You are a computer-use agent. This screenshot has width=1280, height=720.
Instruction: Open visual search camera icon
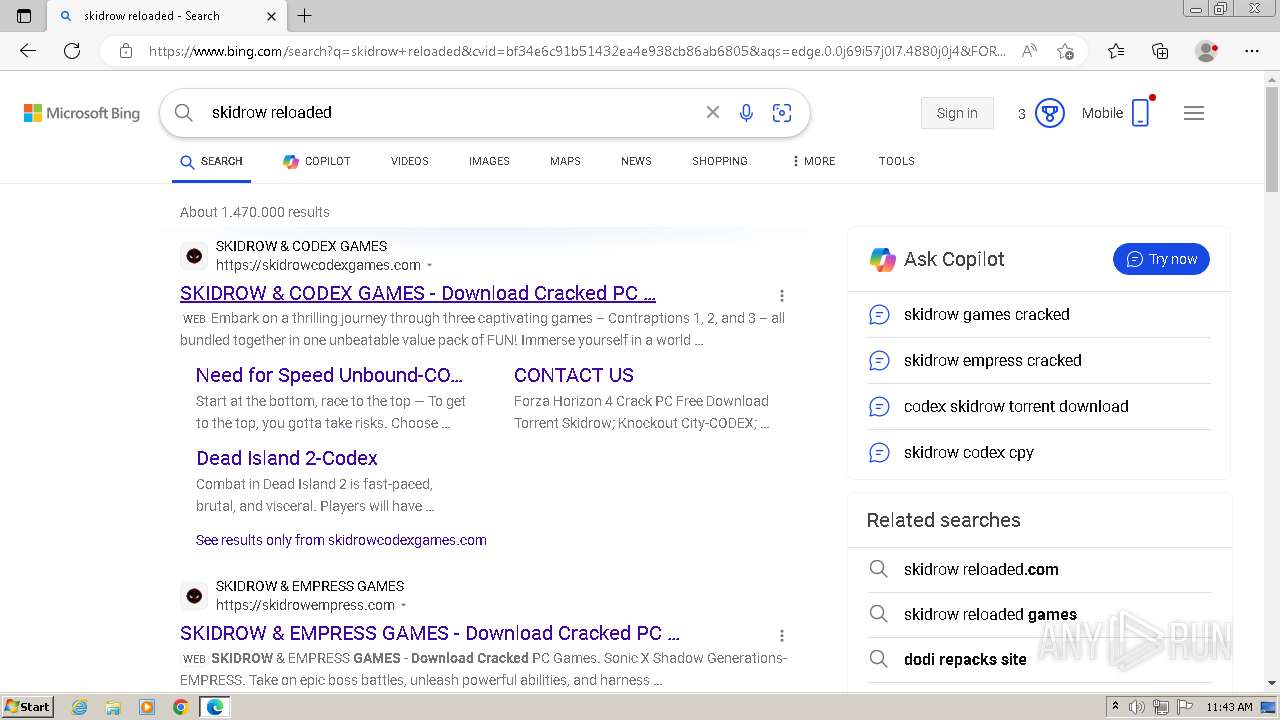coord(782,113)
